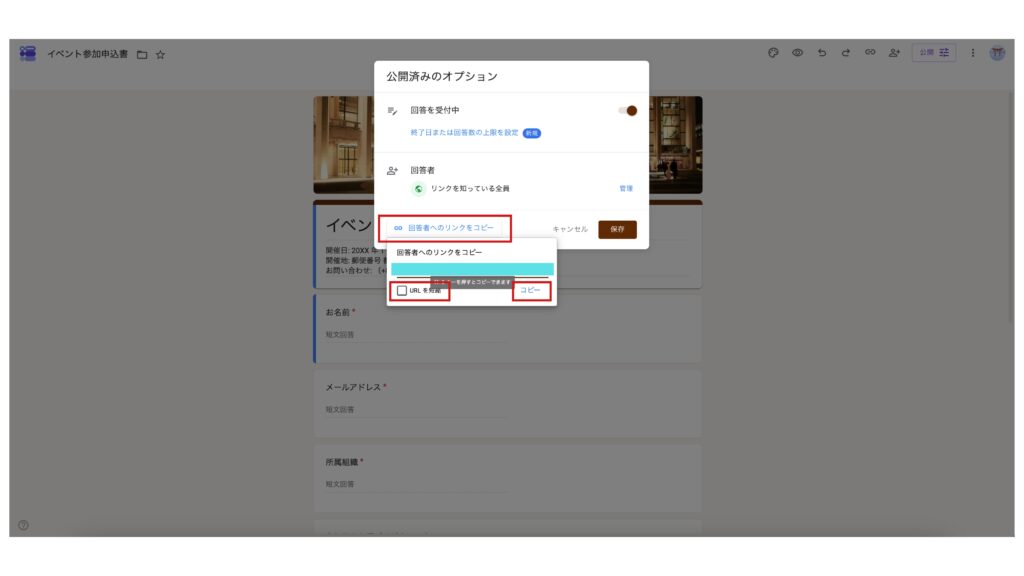Click the form title イベント参加申込書
This screenshot has height=576, width=1024.
click(x=88, y=54)
